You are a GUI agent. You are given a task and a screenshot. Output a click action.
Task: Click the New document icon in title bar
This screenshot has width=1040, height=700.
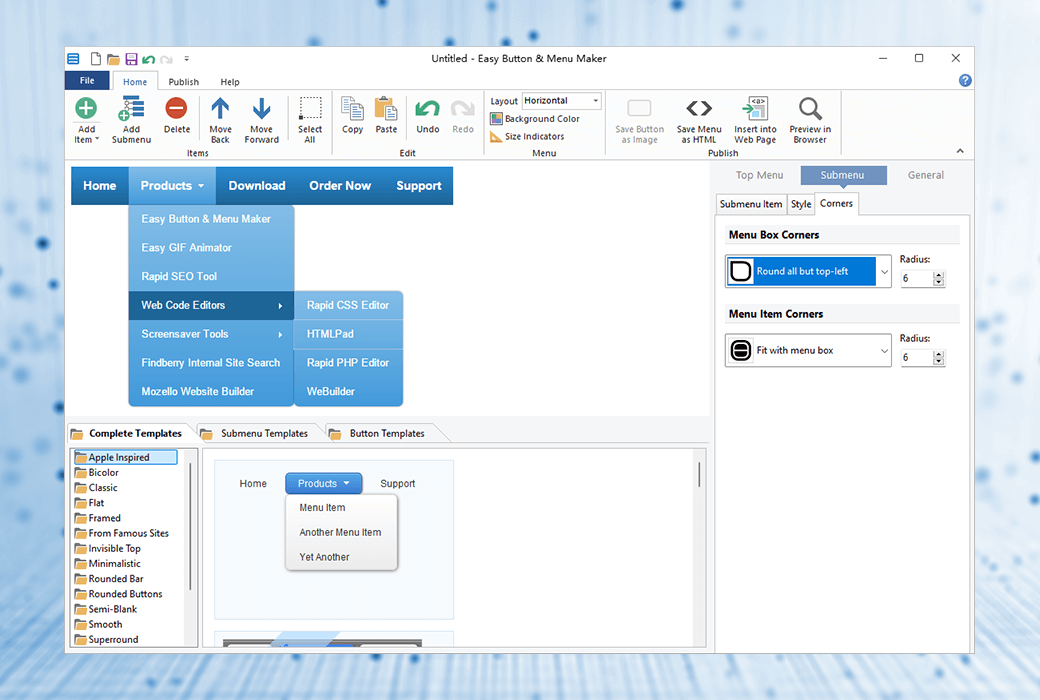pyautogui.click(x=96, y=59)
